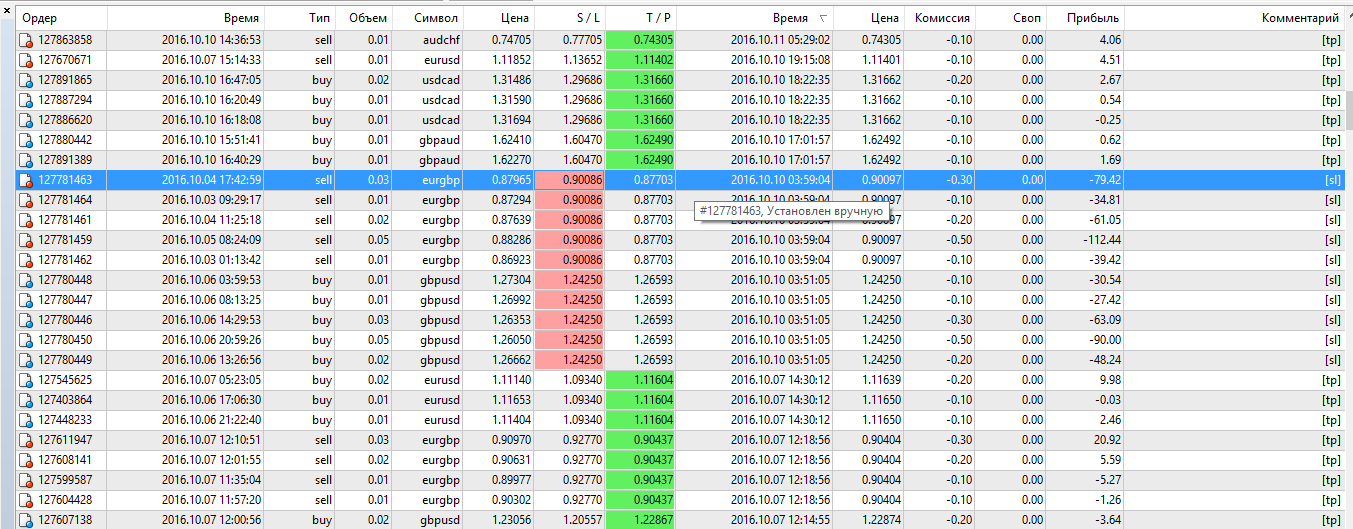This screenshot has width=1353, height=529.
Task: Click the order icon beside 127891389
Action: 27,160
